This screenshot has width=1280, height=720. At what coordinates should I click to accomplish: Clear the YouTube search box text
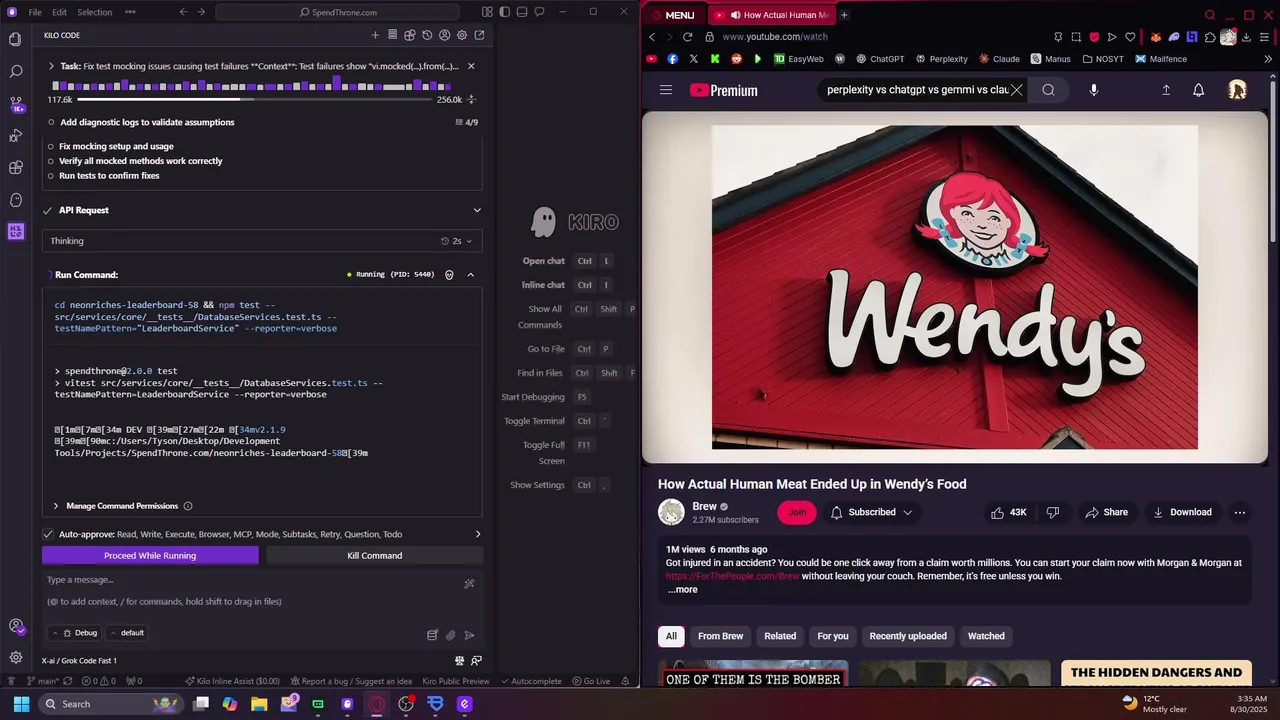[x=1016, y=90]
